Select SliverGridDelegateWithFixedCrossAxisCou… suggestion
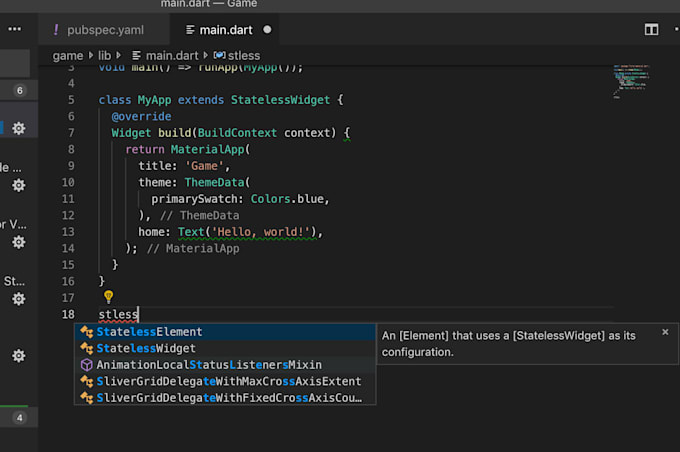 pos(225,398)
